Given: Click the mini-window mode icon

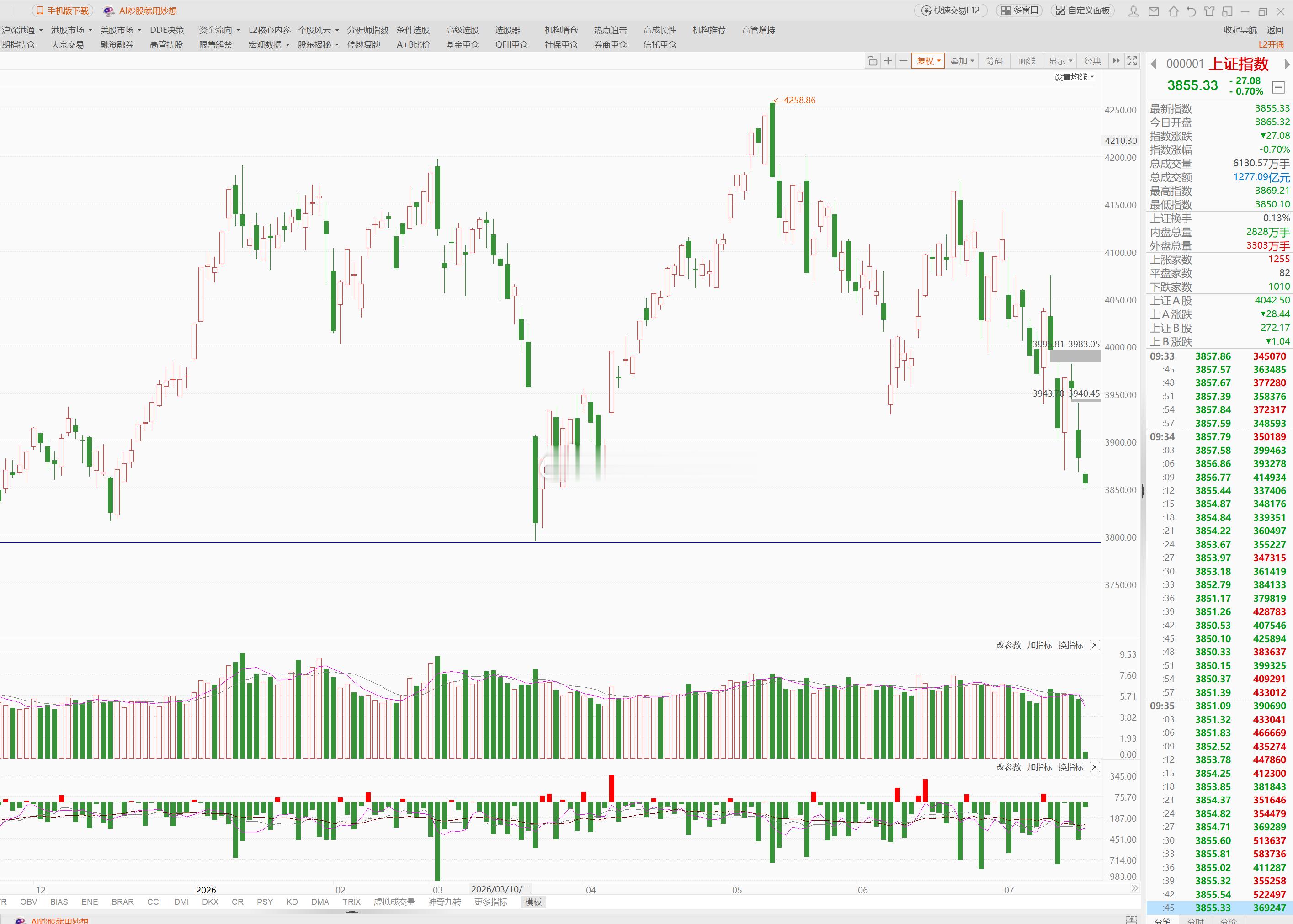Looking at the screenshot, I should pyautogui.click(x=1228, y=11).
